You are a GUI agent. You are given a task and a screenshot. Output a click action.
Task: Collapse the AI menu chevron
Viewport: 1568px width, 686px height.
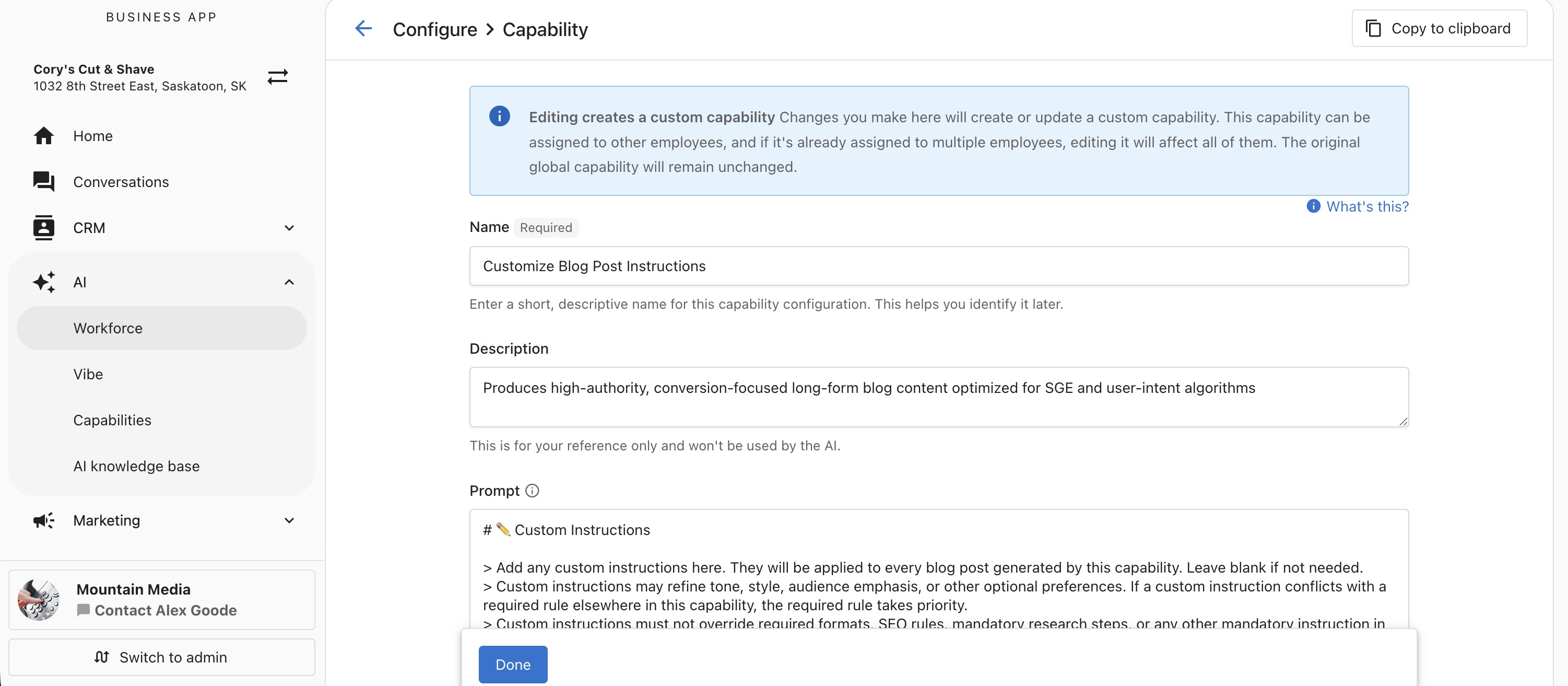click(289, 282)
